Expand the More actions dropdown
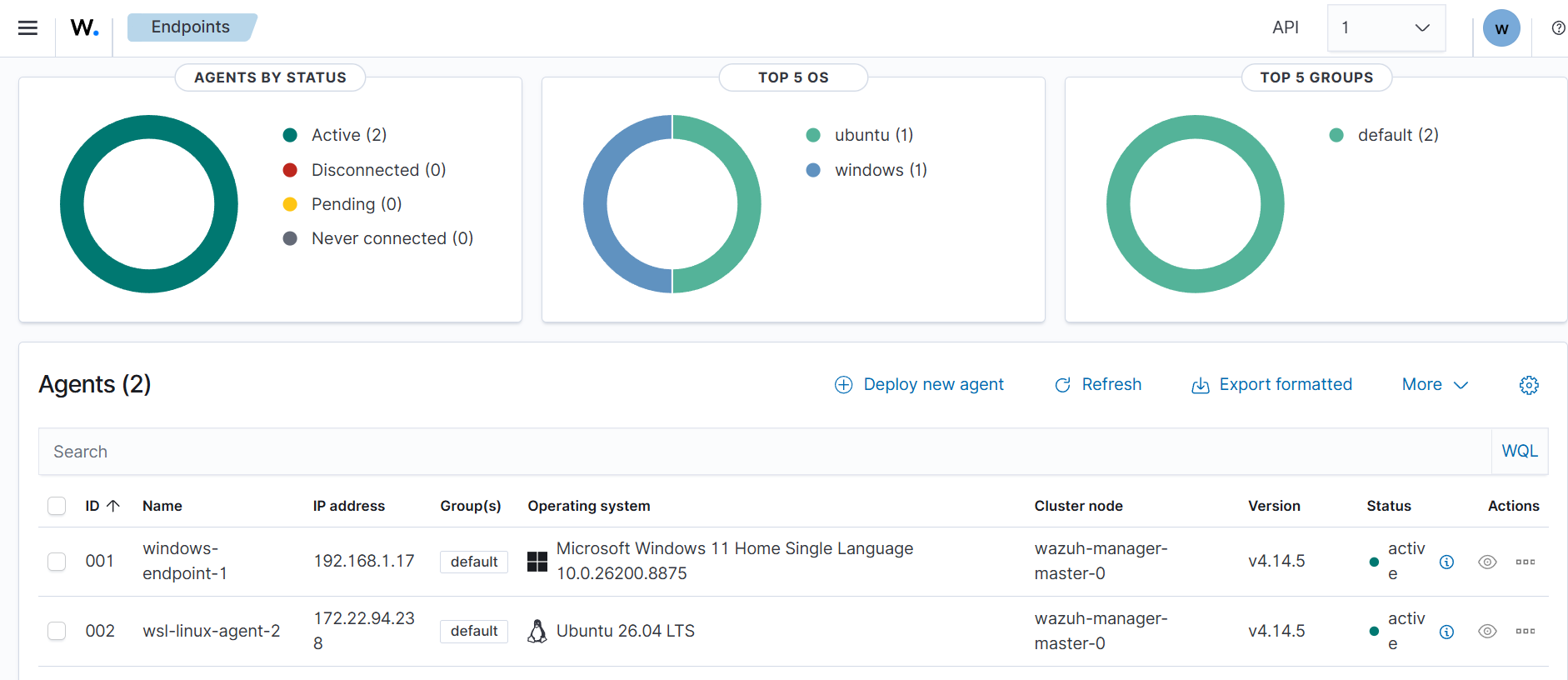Screen dimensions: 1568x680 click(1435, 385)
